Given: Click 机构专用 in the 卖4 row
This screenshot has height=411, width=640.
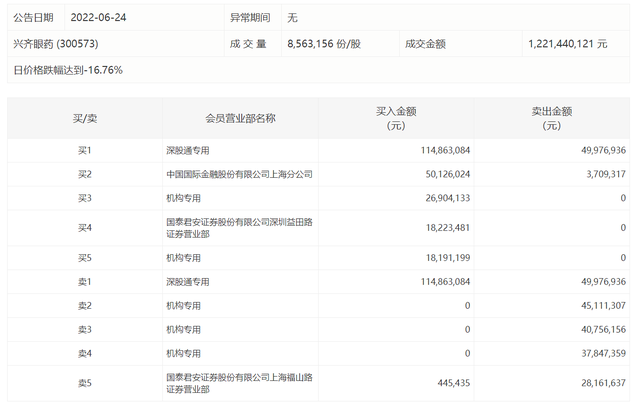Looking at the screenshot, I should tap(183, 353).
